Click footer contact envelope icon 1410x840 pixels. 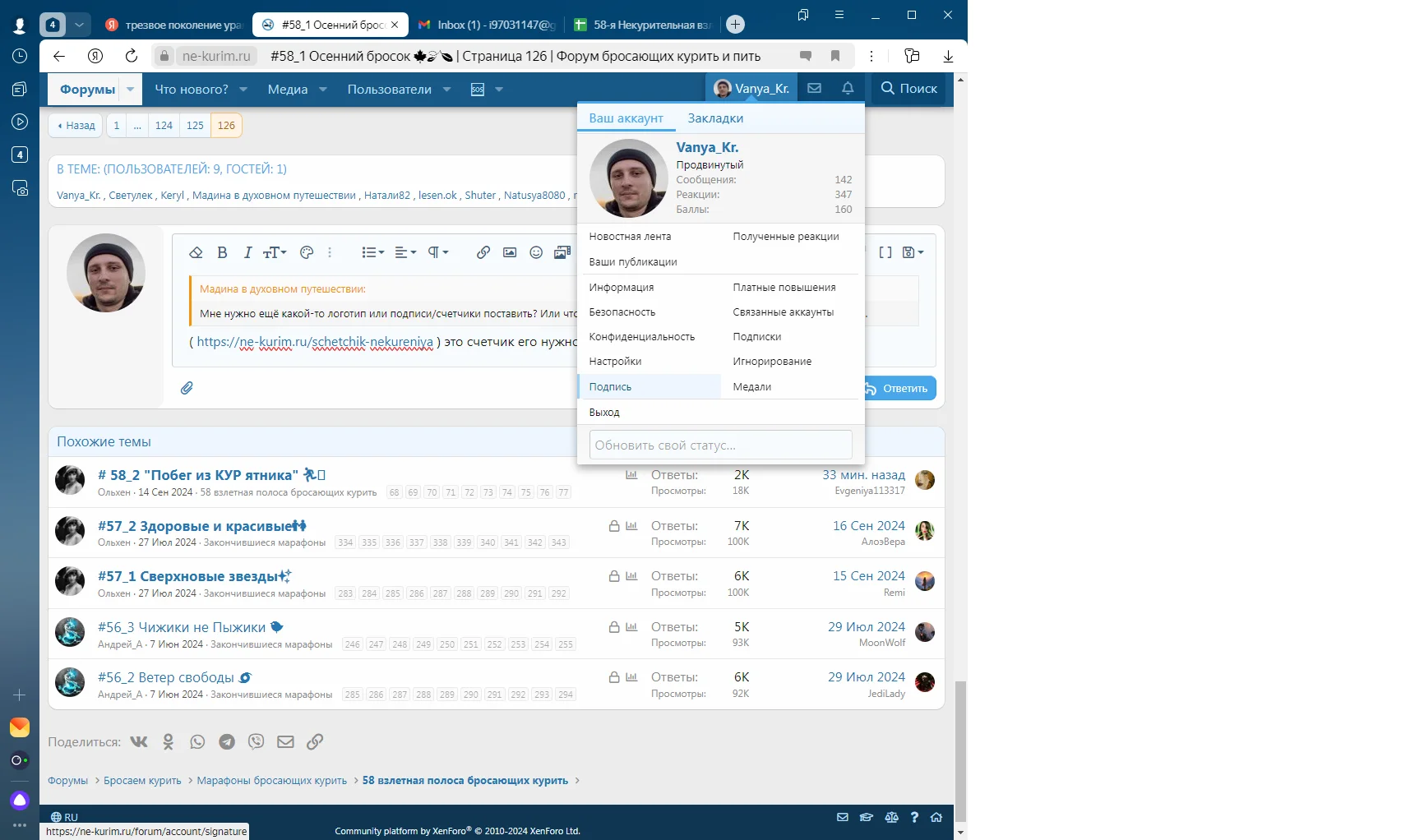click(x=843, y=817)
